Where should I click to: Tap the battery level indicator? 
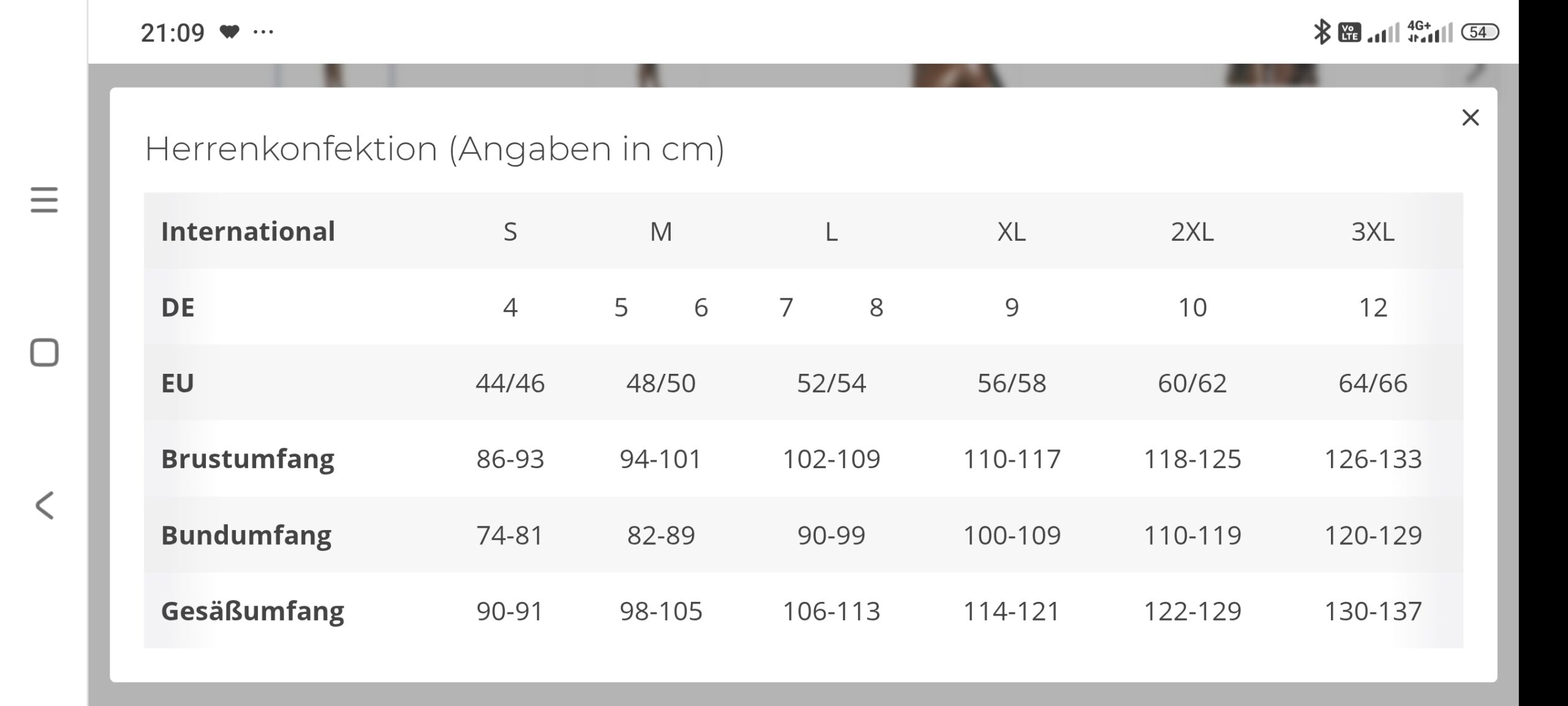1480,32
